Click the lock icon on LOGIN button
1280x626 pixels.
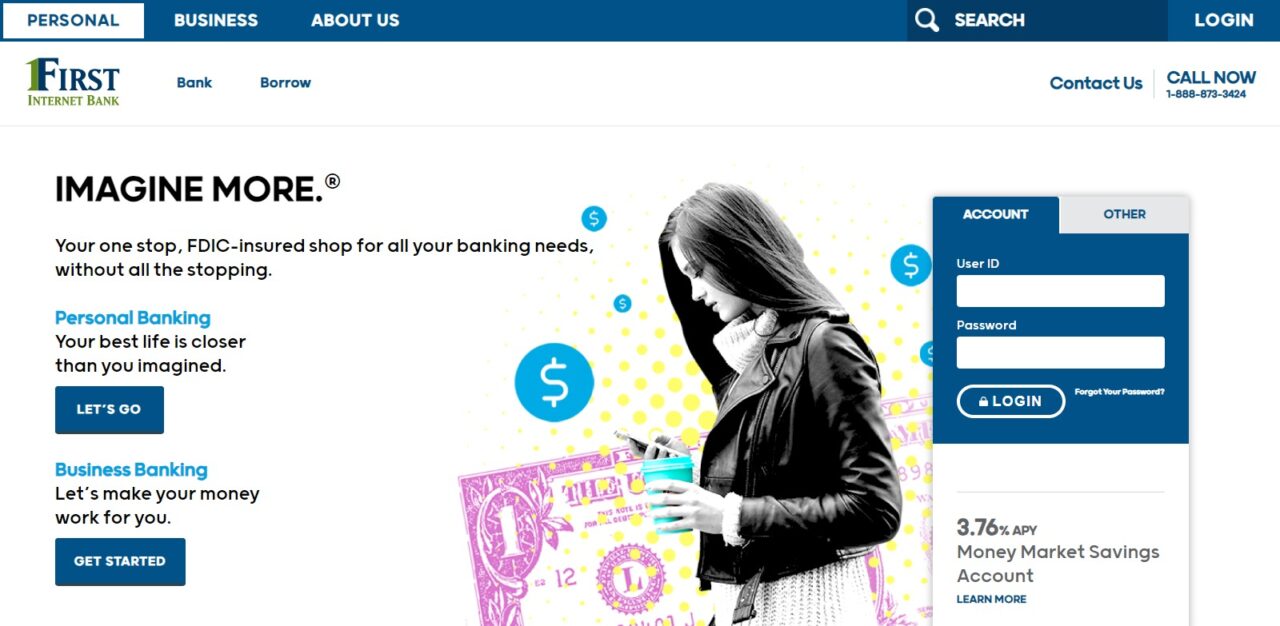click(984, 401)
